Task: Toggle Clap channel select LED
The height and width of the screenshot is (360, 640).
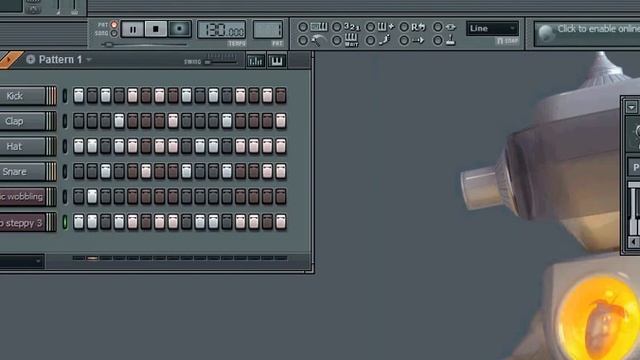Action: click(x=64, y=121)
